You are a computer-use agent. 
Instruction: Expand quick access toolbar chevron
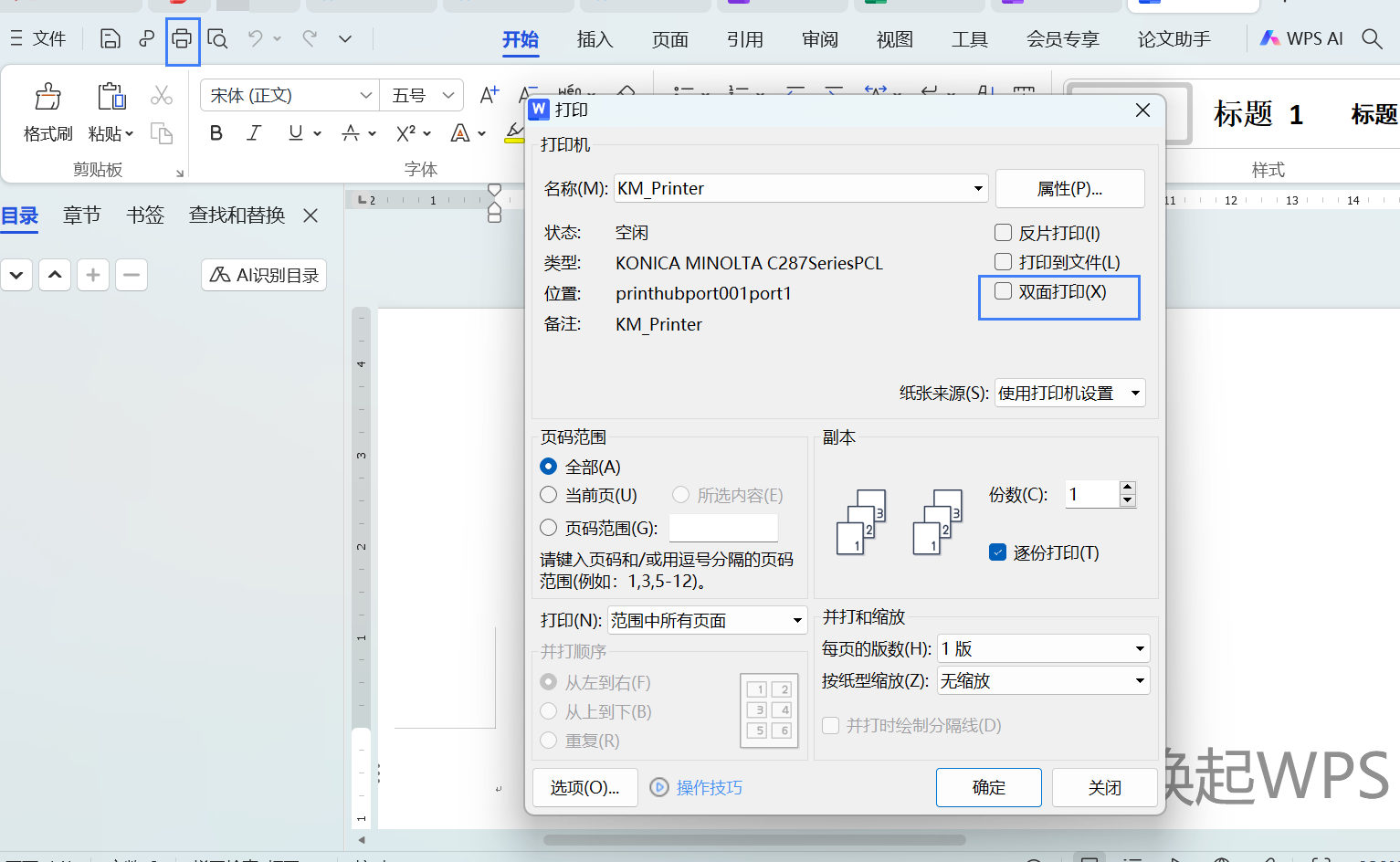coord(345,38)
